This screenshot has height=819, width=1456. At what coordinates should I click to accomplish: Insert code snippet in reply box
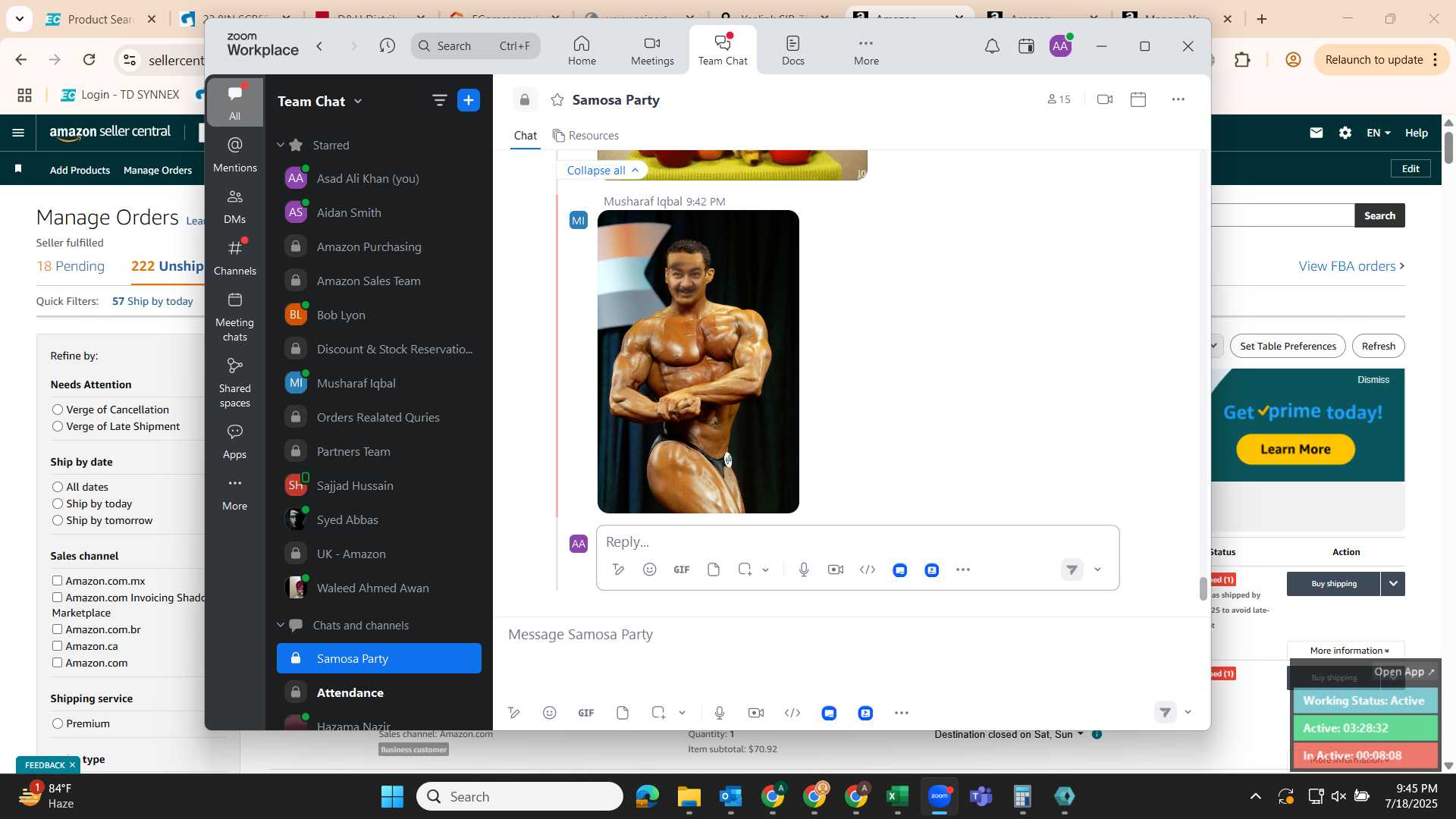coord(868,570)
